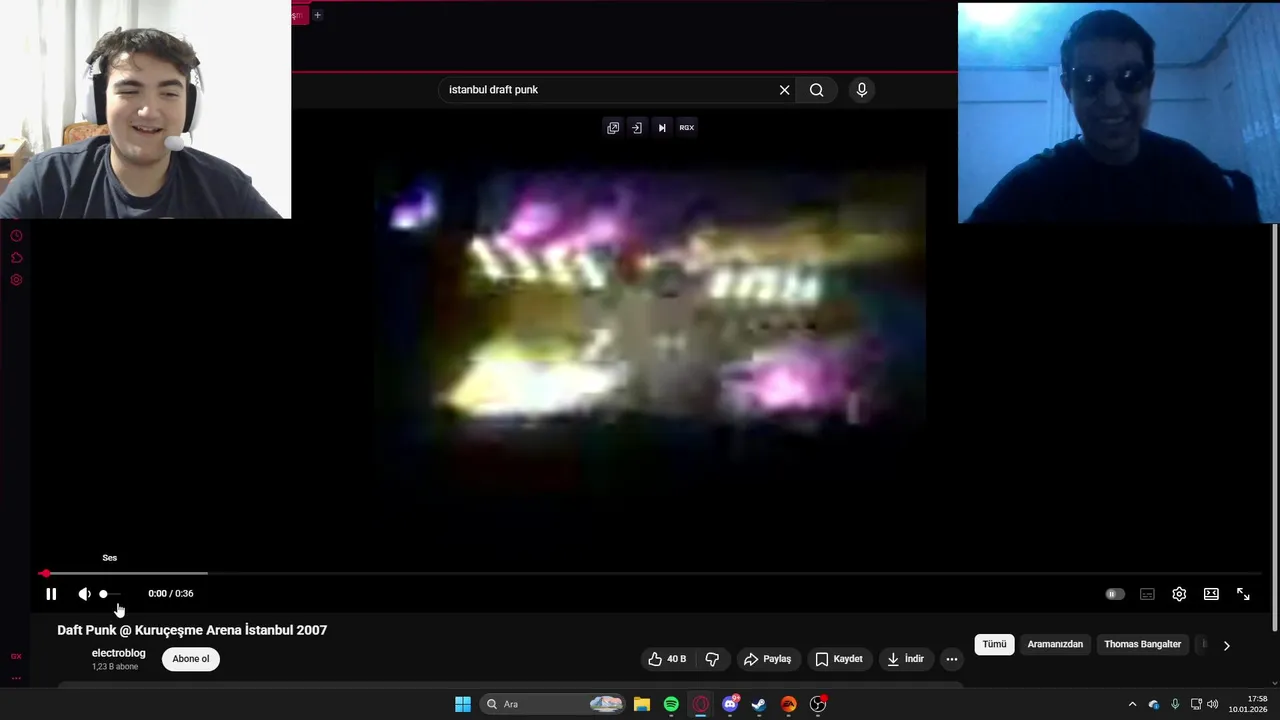Image resolution: width=1280 pixels, height=720 pixels.
Task: Click the exit arrow icon above the video
Action: click(637, 128)
